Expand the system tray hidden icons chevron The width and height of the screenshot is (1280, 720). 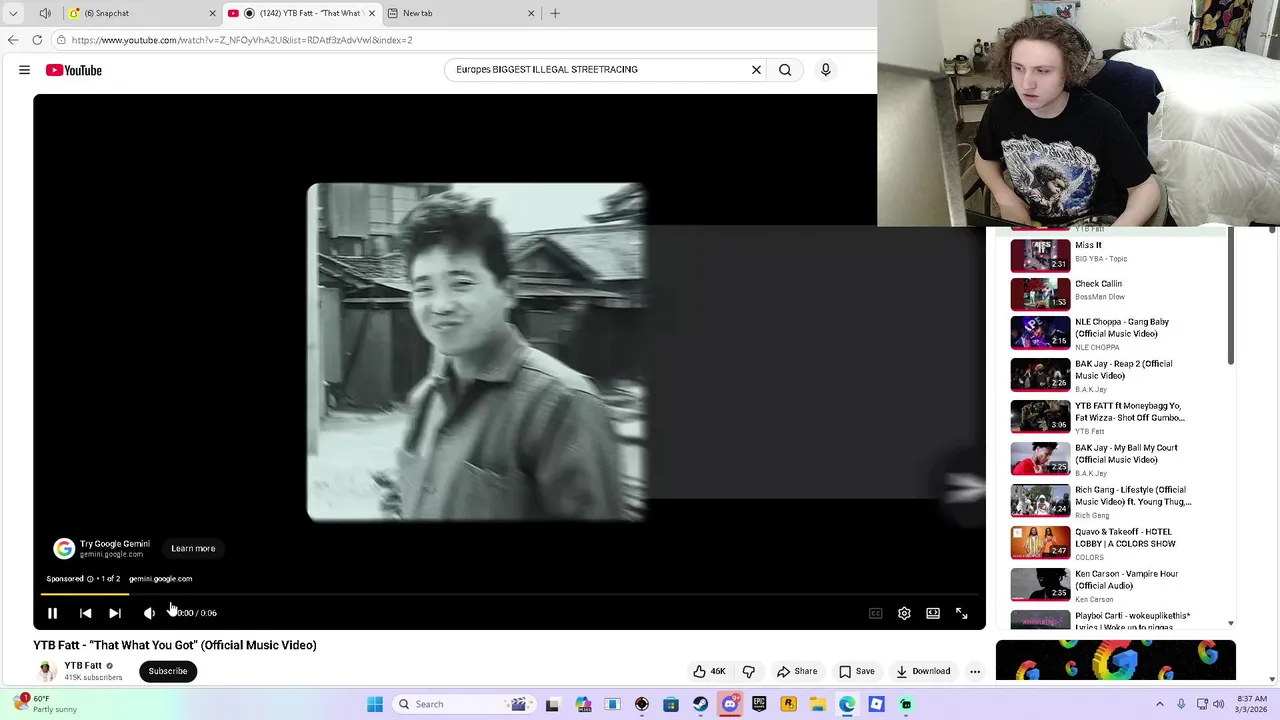click(x=1160, y=704)
